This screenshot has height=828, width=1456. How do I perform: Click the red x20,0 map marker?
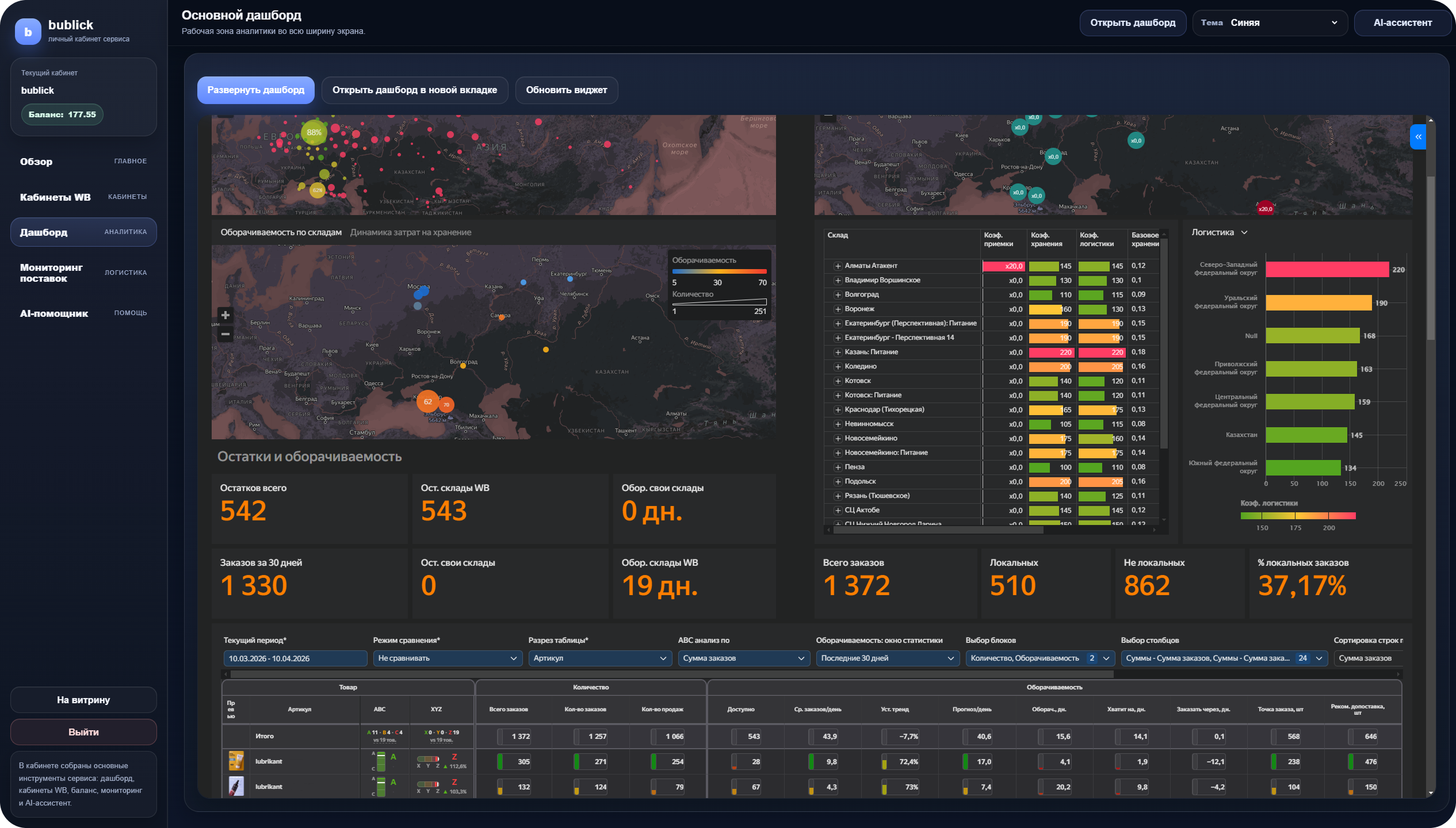tap(1265, 209)
